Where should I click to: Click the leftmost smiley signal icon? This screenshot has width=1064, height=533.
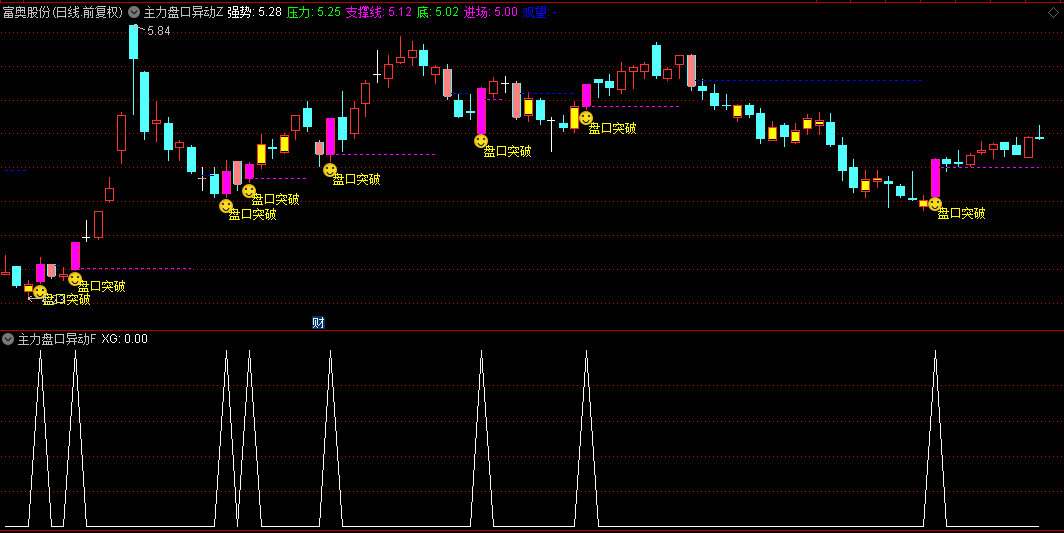(40, 292)
